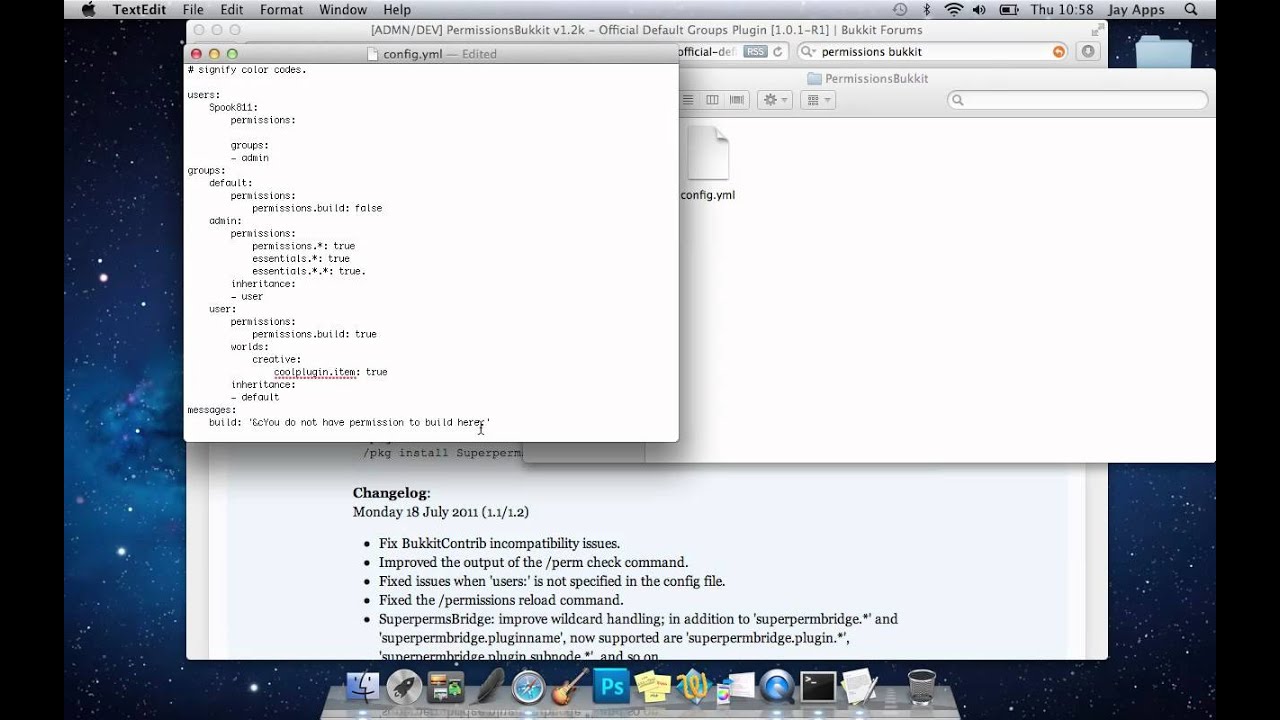This screenshot has width=1280, height=720.
Task: Open Safari compass icon in Dock
Action: pyautogui.click(x=528, y=687)
